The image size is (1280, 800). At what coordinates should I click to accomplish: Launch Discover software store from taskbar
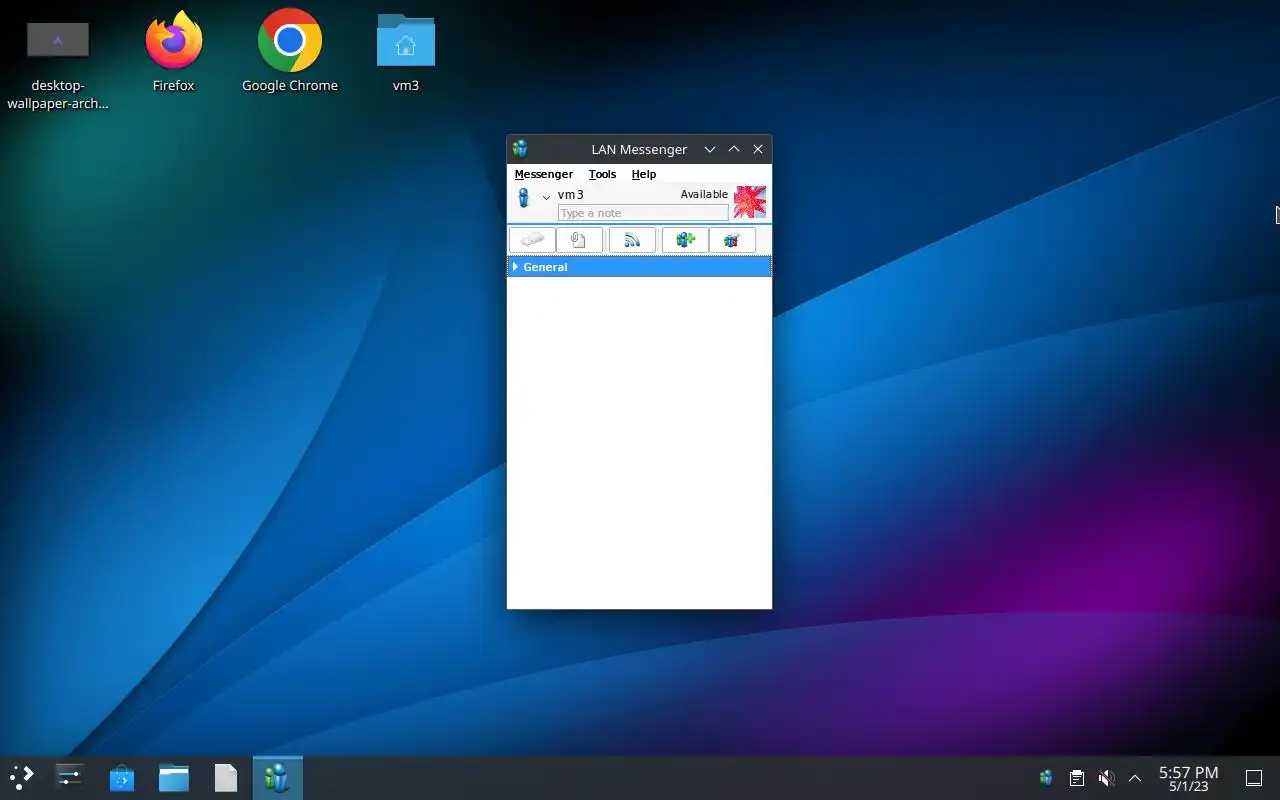[x=122, y=777]
